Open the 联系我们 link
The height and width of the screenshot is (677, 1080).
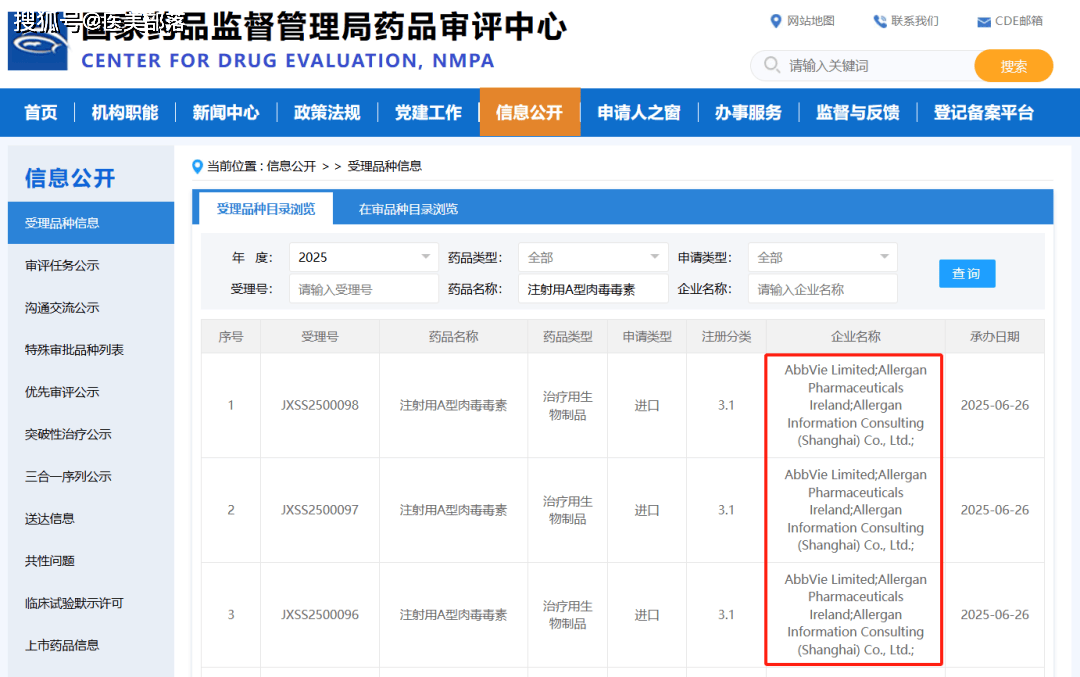pyautogui.click(x=915, y=21)
